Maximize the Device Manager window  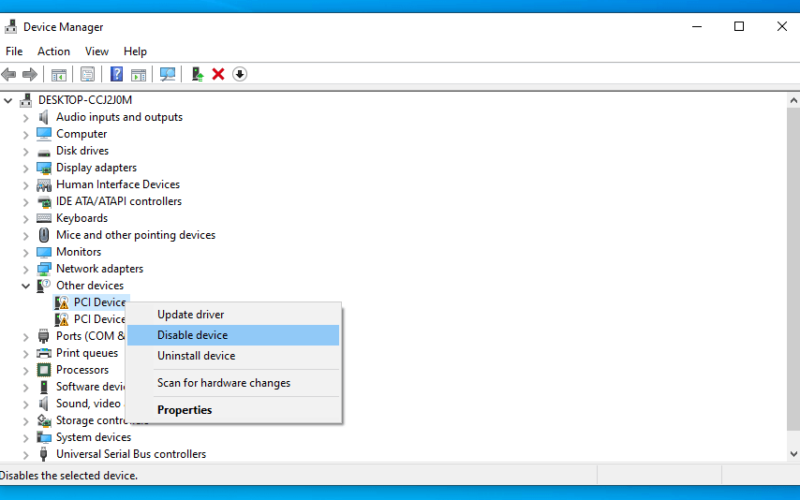739,27
